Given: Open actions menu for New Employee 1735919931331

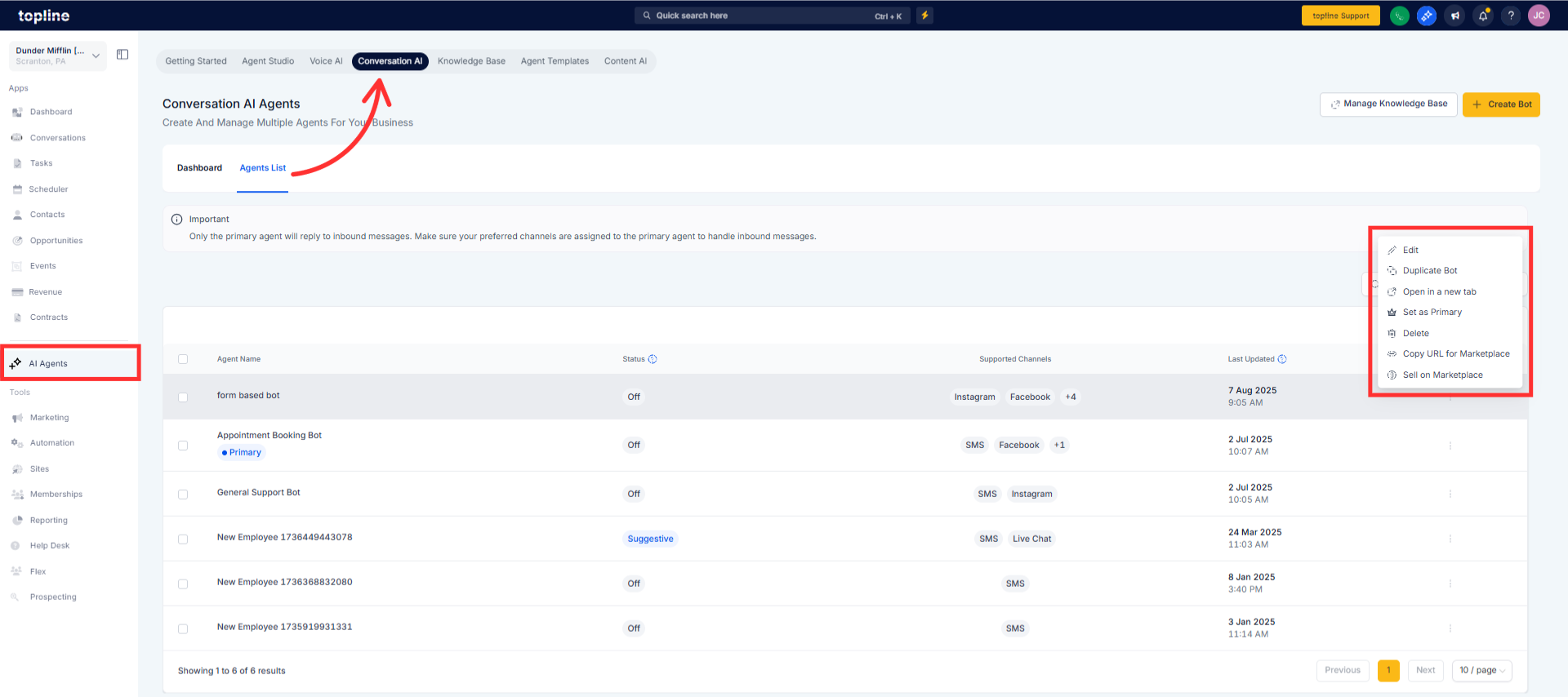Looking at the screenshot, I should click(1450, 629).
